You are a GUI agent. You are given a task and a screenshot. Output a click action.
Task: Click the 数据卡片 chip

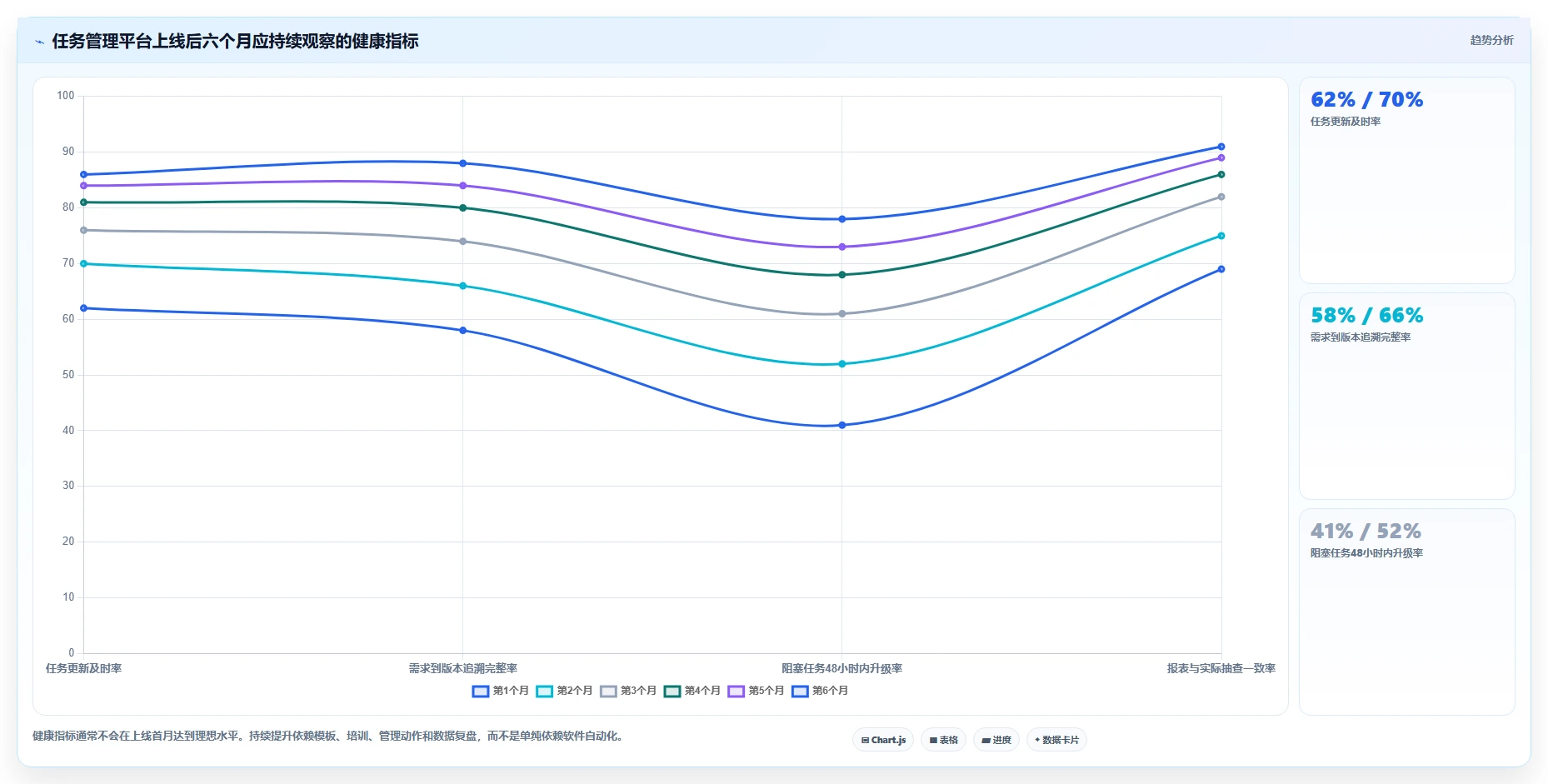[1056, 740]
